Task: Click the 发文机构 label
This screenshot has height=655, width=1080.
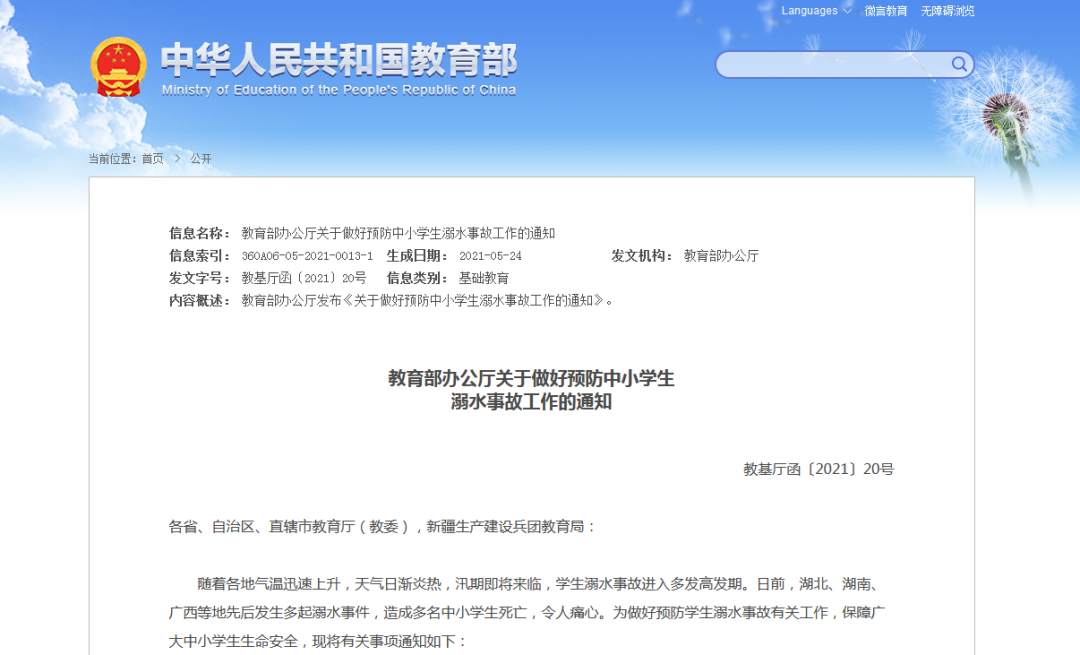Action: tap(642, 256)
